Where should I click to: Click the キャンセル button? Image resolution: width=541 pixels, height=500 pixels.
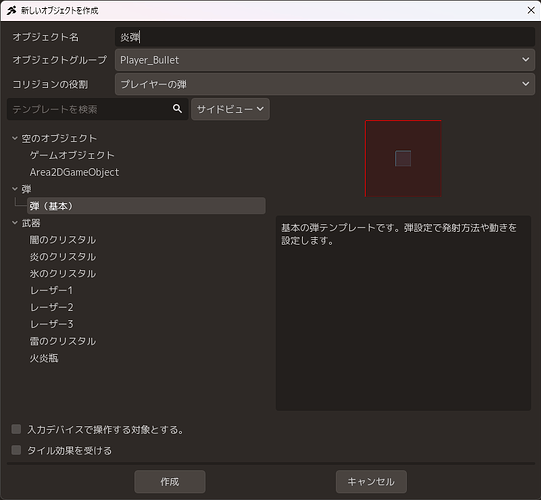[x=371, y=481]
